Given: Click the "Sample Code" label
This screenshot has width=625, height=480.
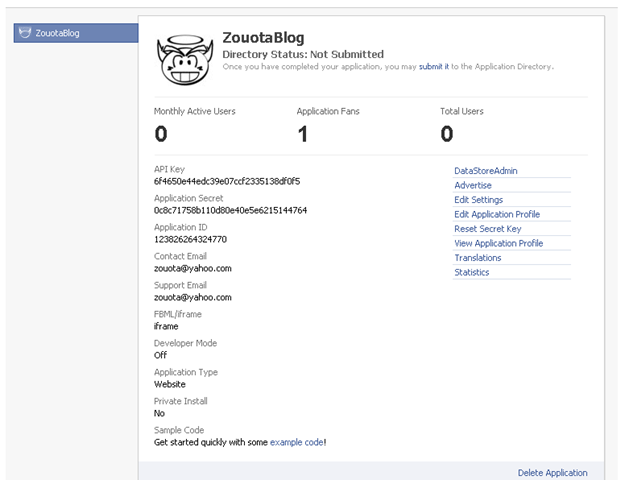Looking at the screenshot, I should (179, 430).
